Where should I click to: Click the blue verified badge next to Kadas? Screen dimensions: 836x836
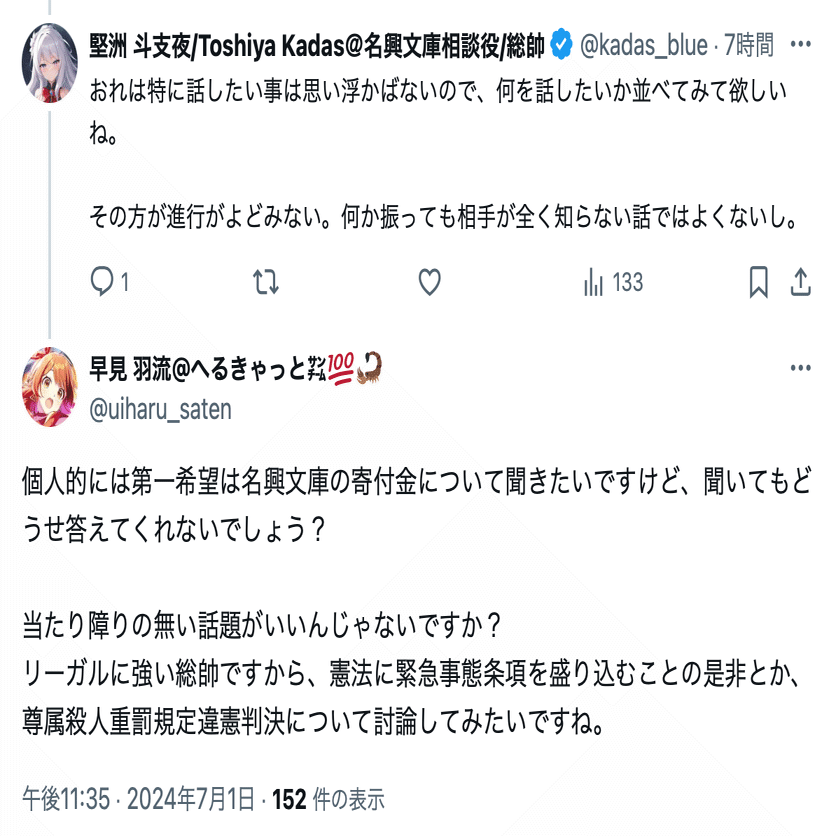coord(562,45)
